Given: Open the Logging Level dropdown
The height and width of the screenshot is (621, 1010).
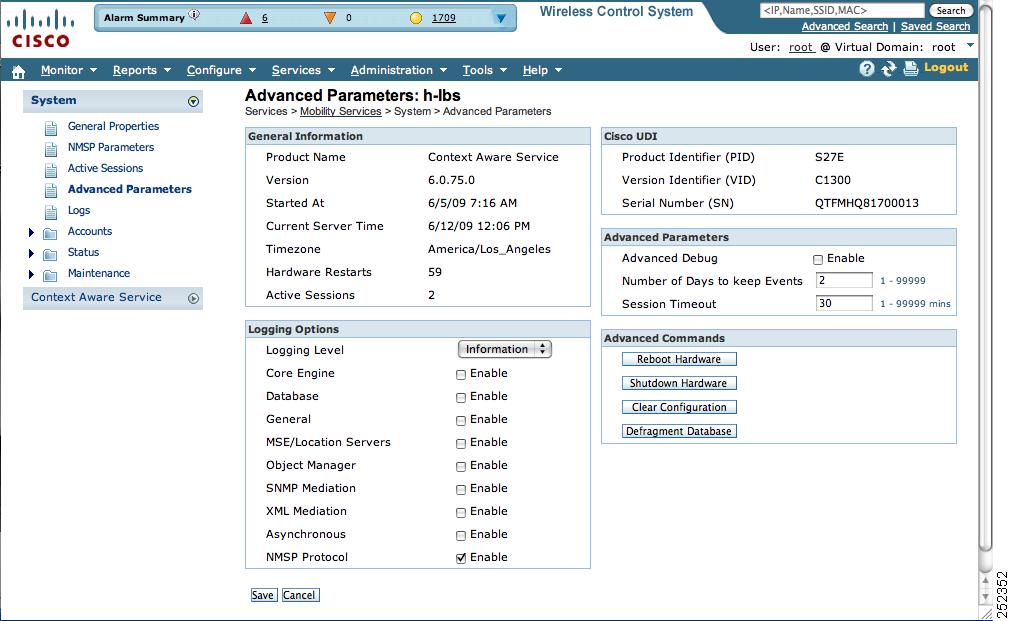Looking at the screenshot, I should [x=505, y=349].
